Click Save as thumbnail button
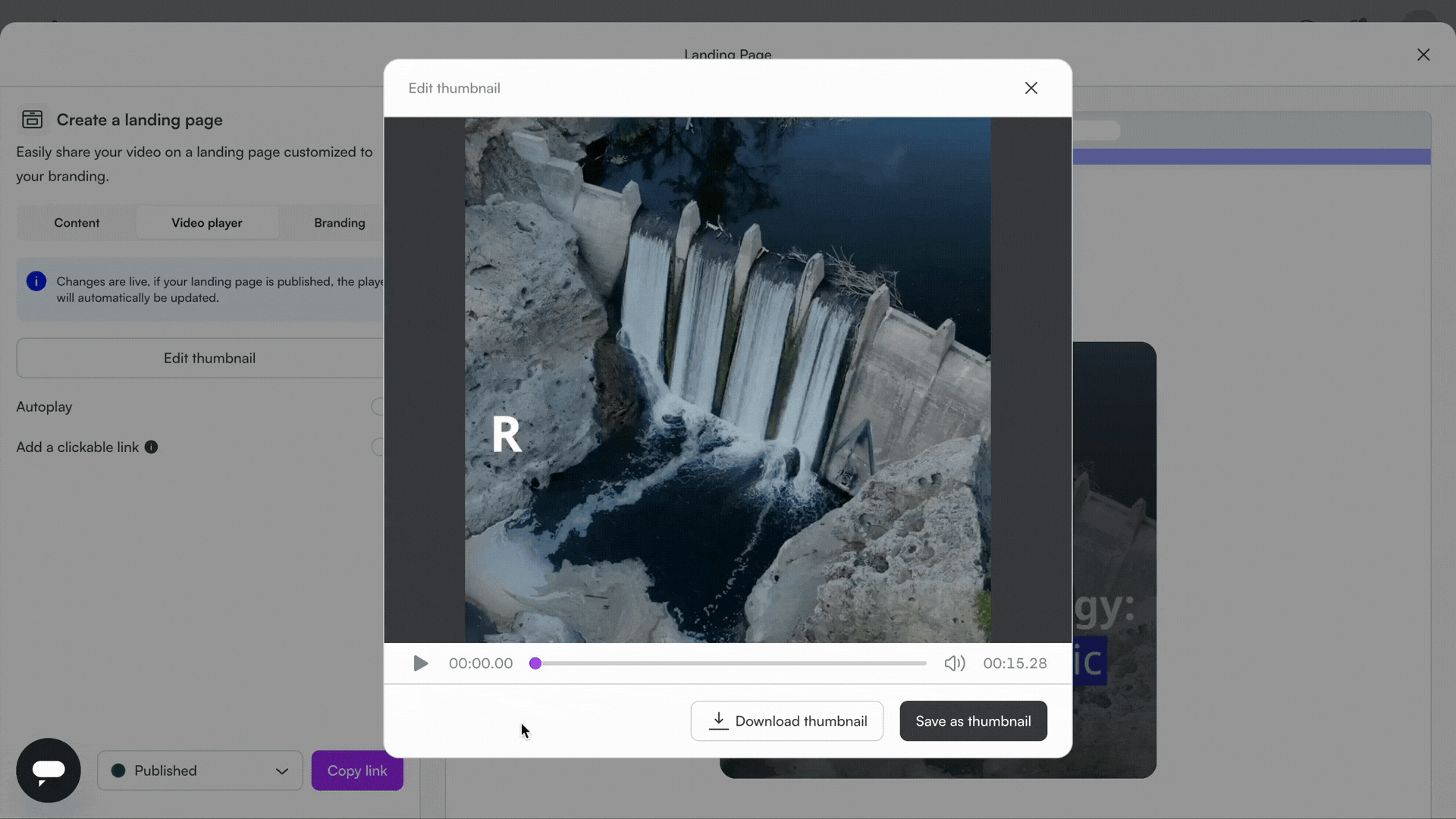 coord(972,721)
